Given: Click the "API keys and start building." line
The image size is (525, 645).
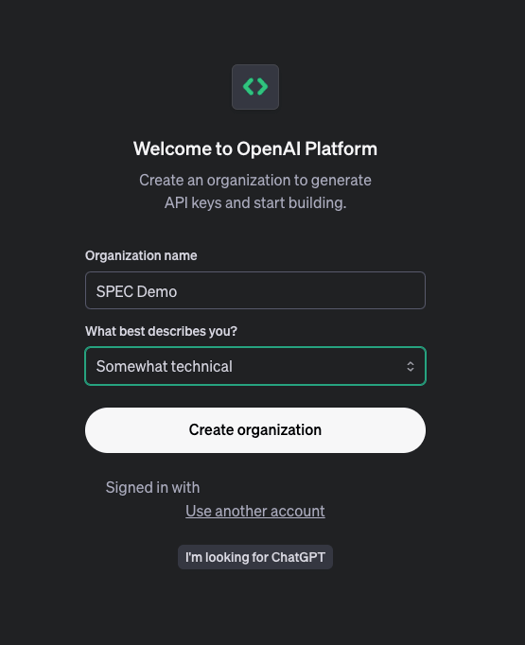Looking at the screenshot, I should click(255, 203).
